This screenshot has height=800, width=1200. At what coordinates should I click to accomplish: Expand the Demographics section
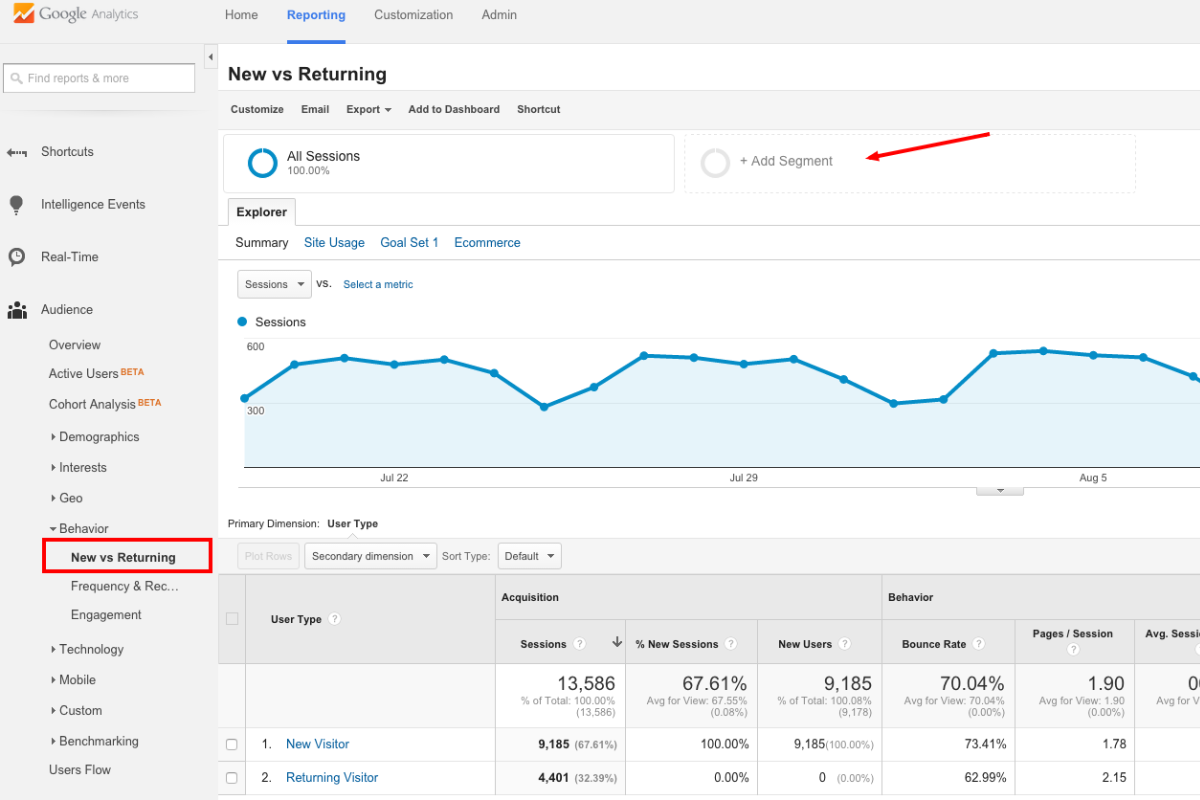pos(98,436)
